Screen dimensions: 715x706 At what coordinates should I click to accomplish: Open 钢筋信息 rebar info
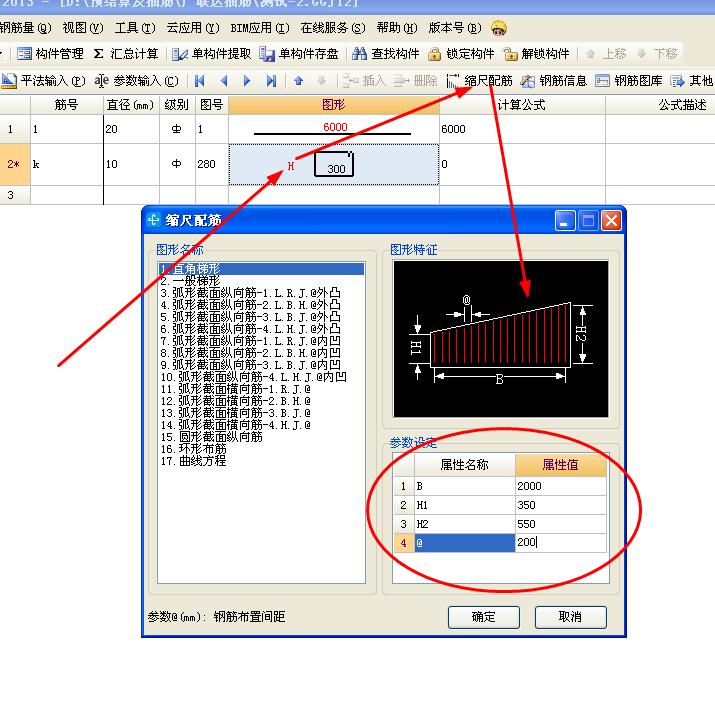[554, 81]
